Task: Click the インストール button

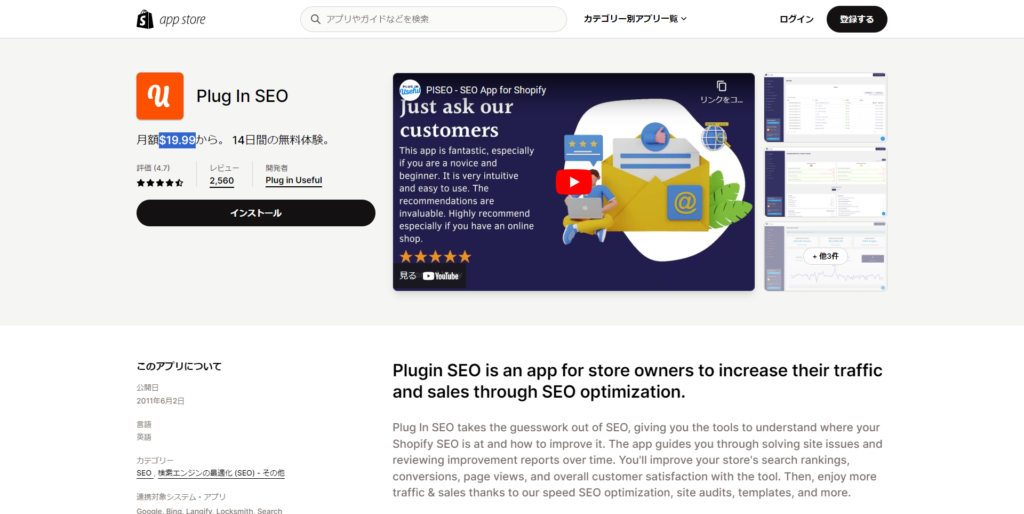Action: click(x=256, y=213)
